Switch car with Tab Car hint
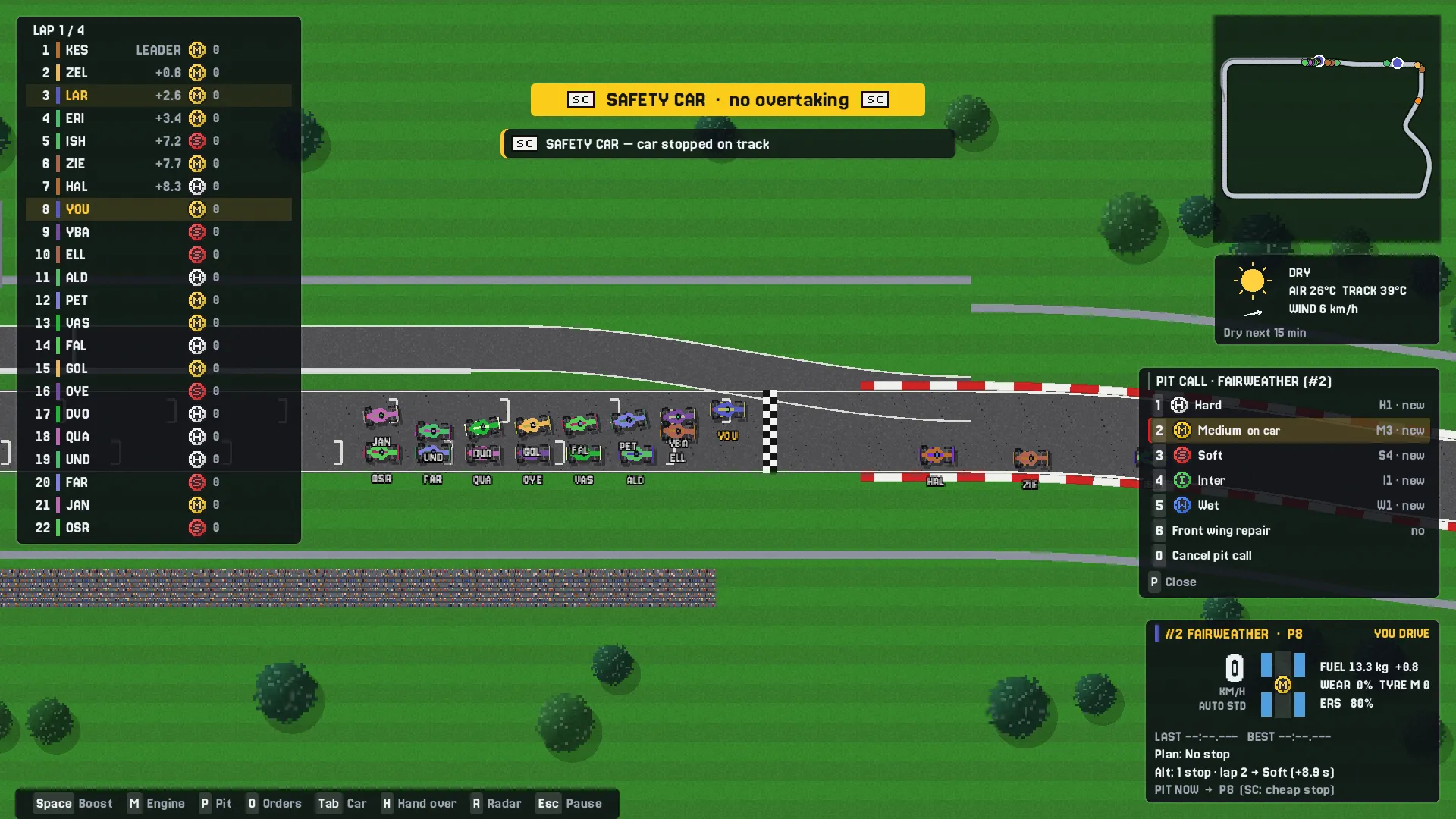 pyautogui.click(x=341, y=803)
